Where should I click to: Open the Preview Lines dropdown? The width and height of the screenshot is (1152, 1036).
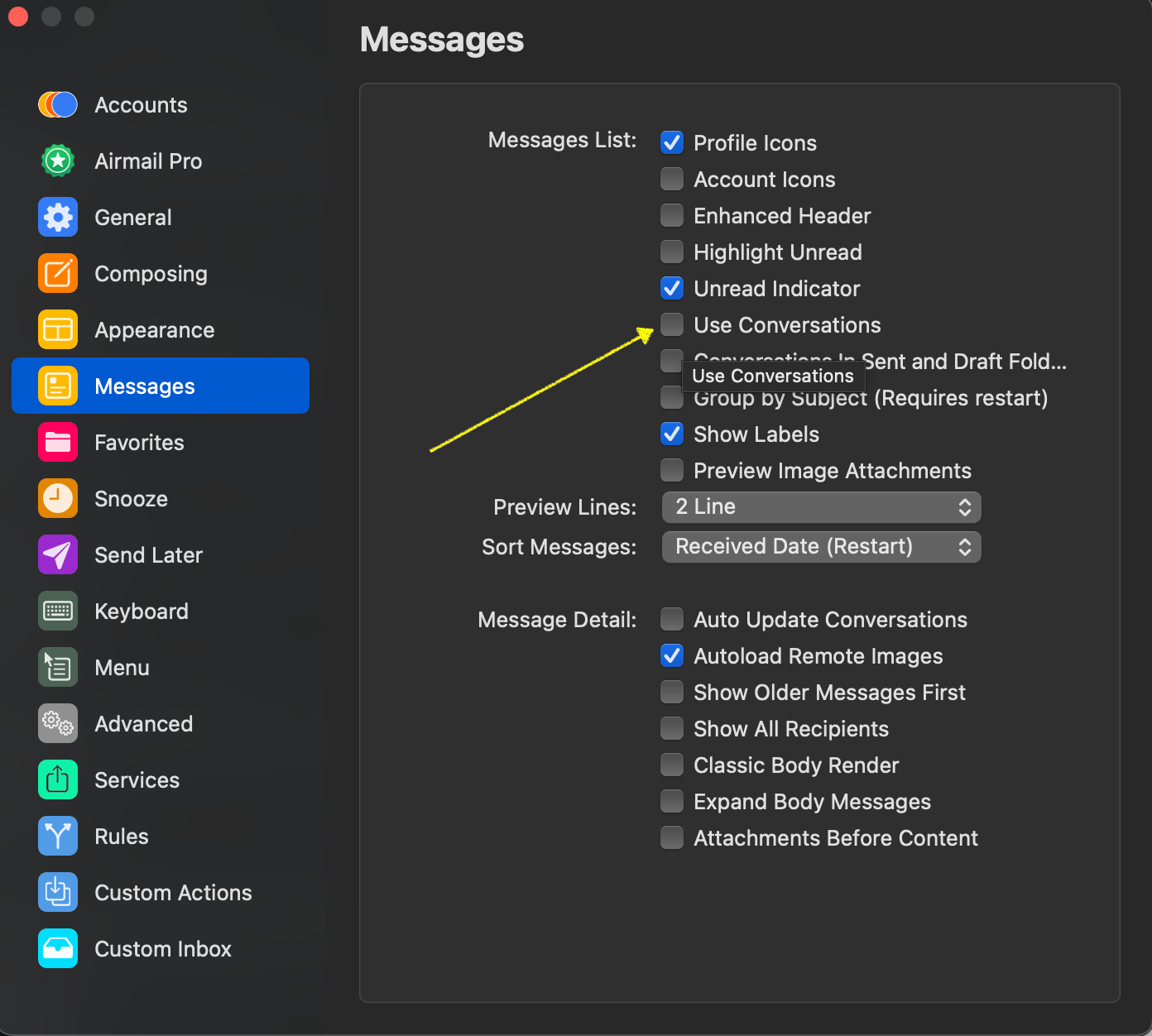tap(821, 507)
